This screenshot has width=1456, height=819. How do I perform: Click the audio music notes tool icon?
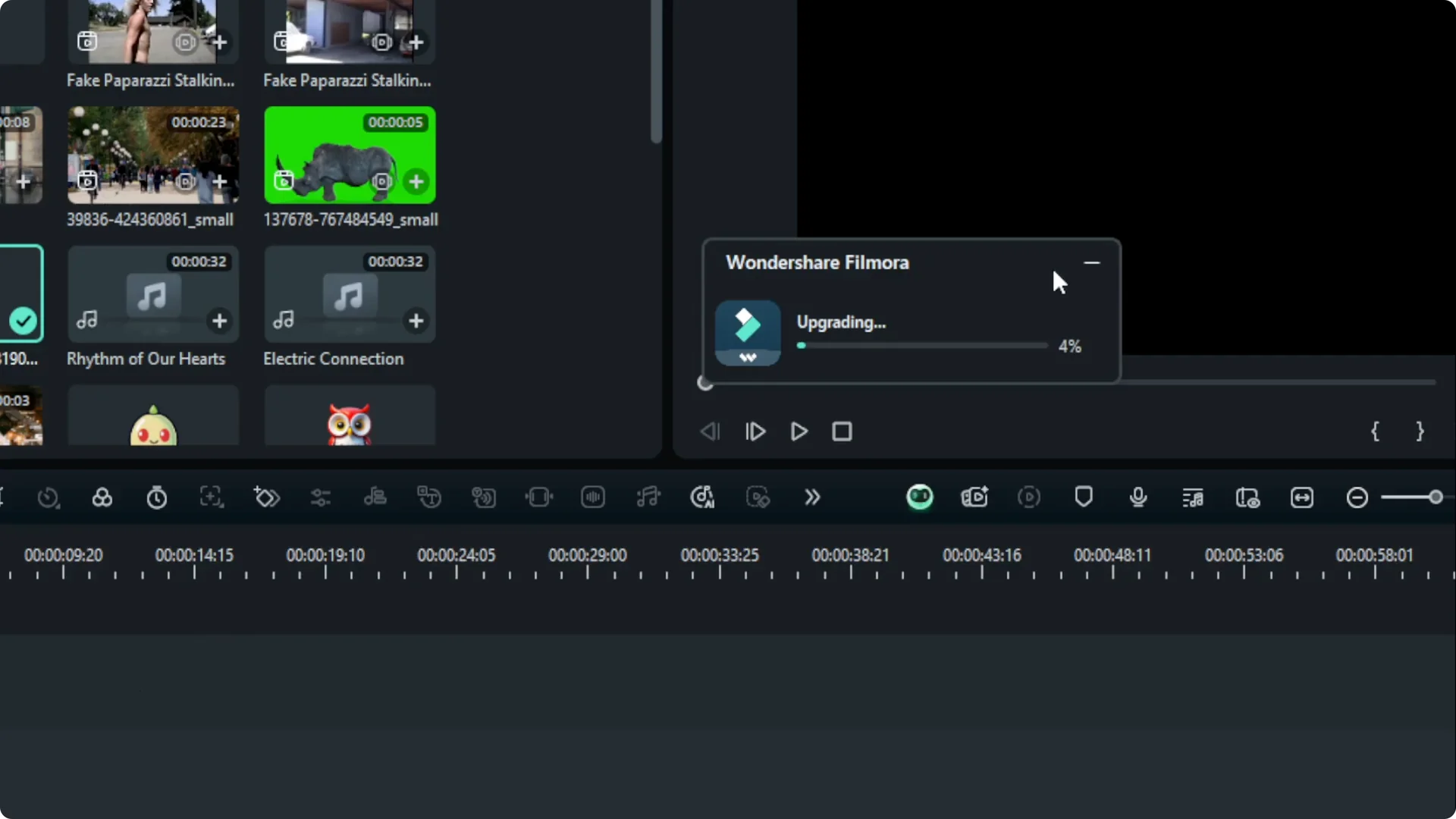(x=648, y=497)
